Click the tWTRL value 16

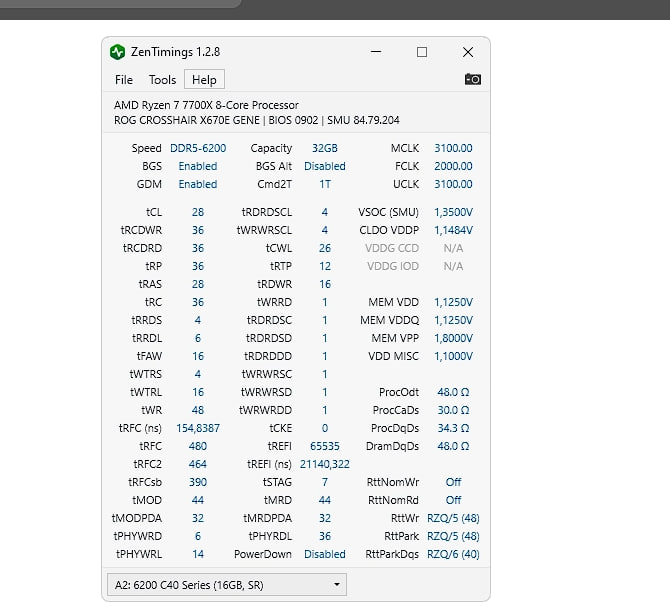point(198,392)
